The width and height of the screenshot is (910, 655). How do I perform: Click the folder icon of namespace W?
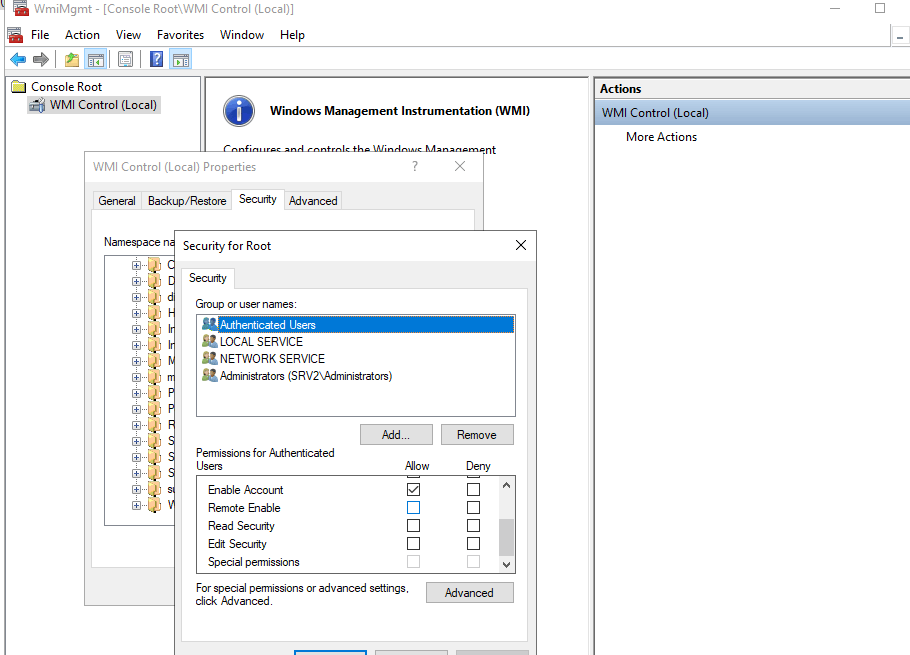(154, 505)
